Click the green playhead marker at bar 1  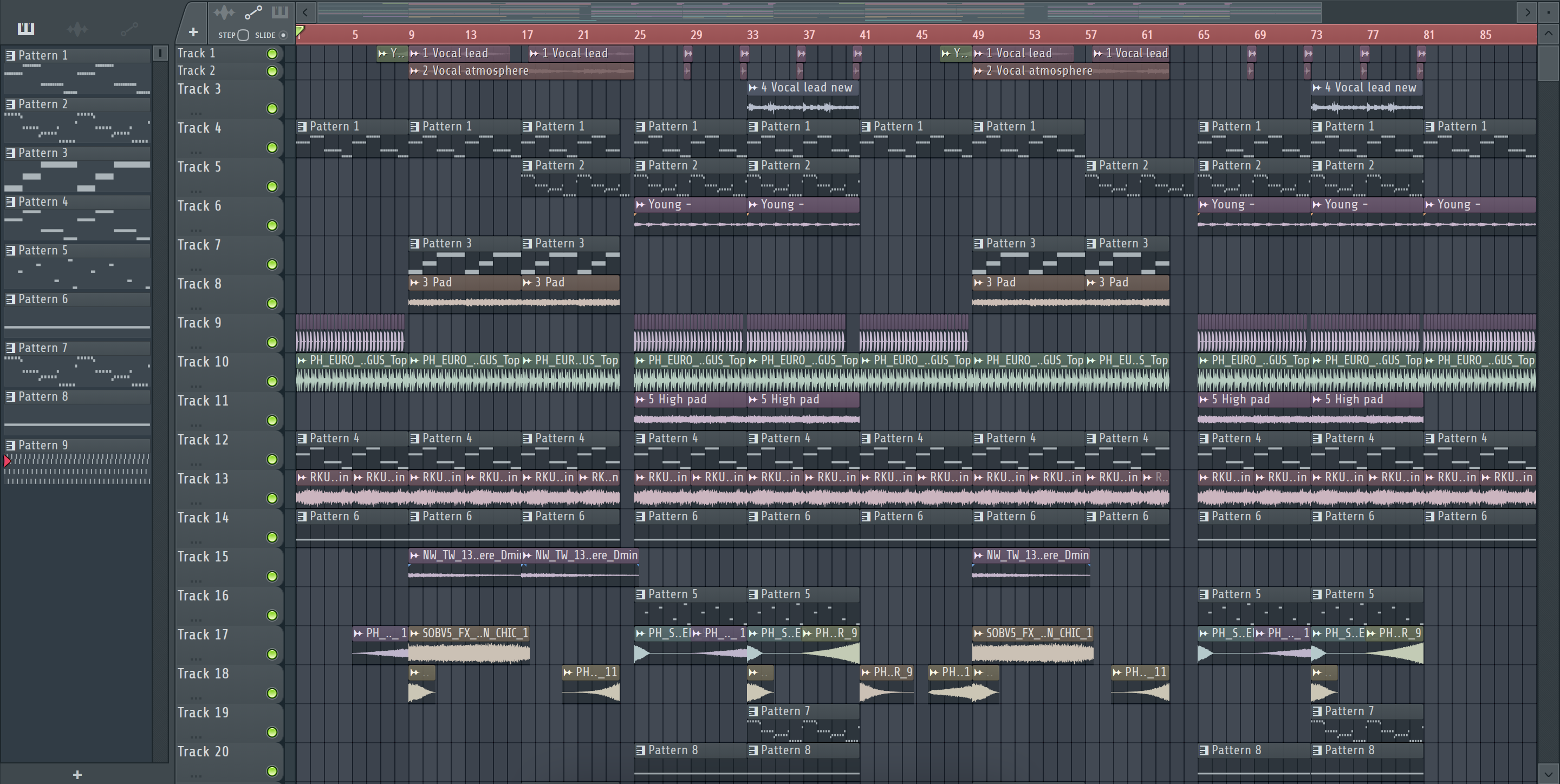(x=300, y=31)
